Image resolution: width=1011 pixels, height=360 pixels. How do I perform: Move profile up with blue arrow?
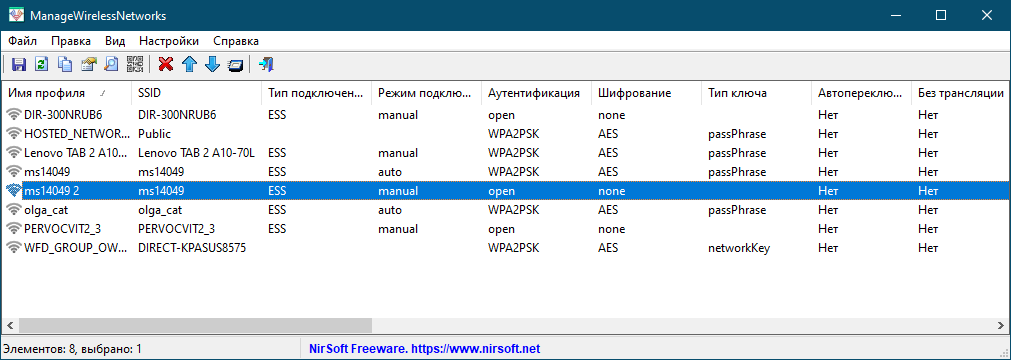coord(189,64)
